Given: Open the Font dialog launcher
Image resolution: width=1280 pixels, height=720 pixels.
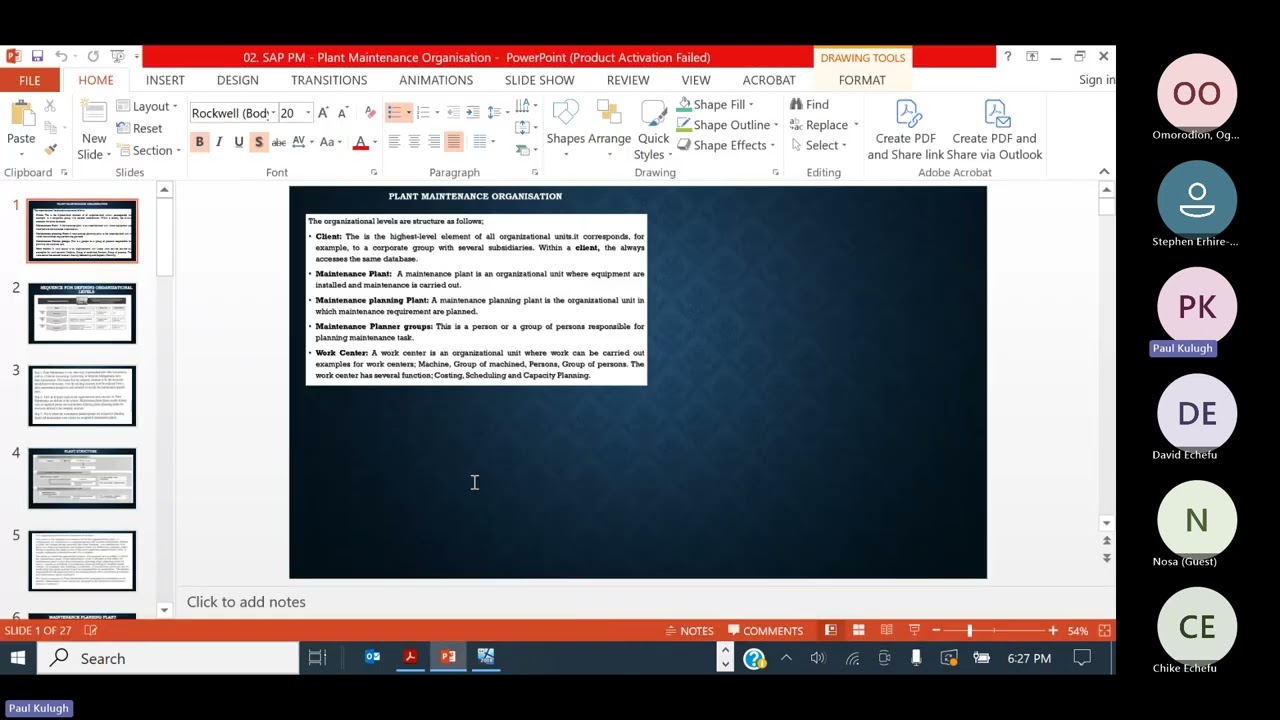Looking at the screenshot, I should coord(372,173).
